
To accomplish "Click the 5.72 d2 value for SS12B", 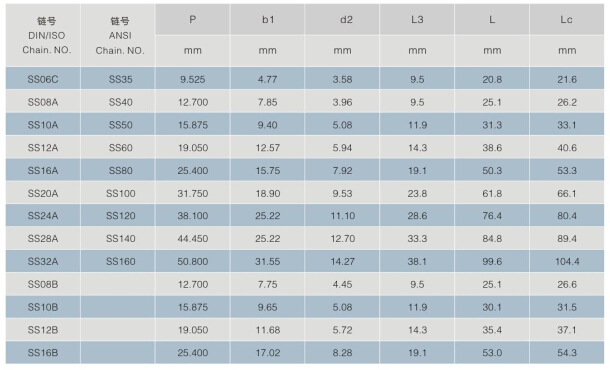I will 342,330.
